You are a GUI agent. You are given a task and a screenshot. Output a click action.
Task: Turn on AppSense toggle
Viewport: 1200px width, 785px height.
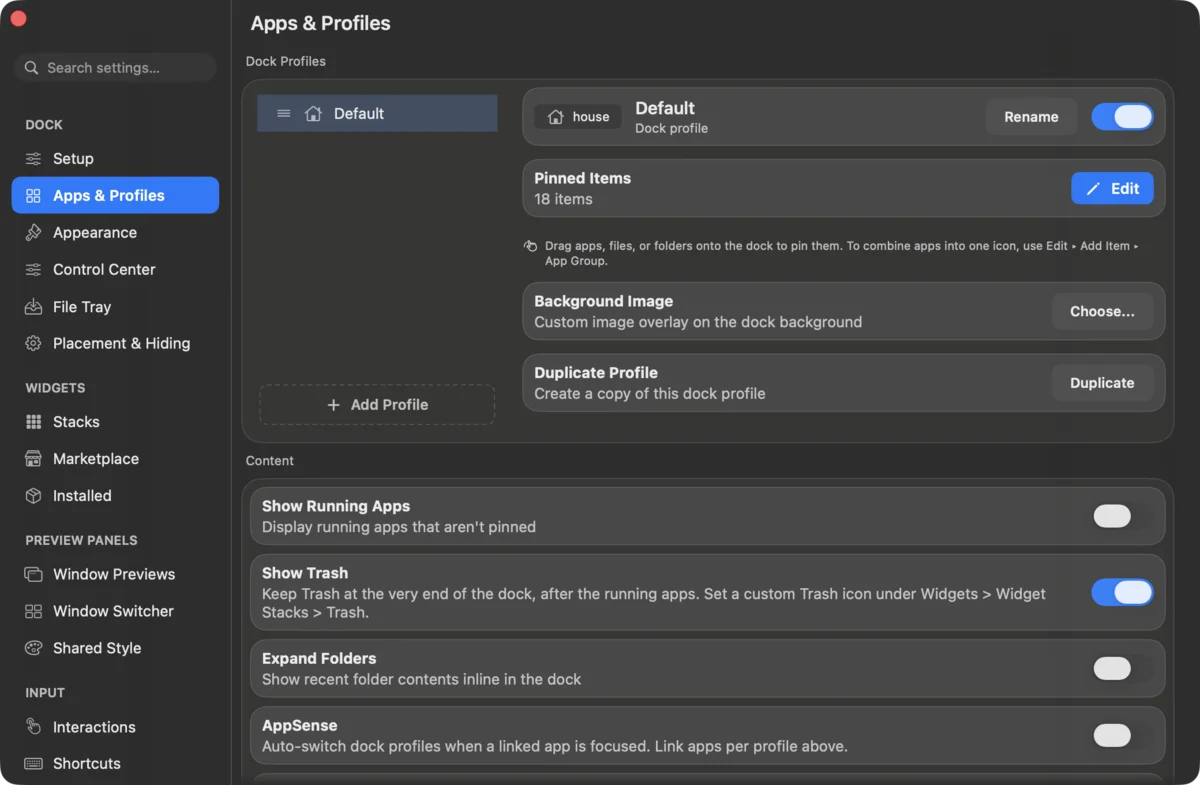click(x=1122, y=736)
